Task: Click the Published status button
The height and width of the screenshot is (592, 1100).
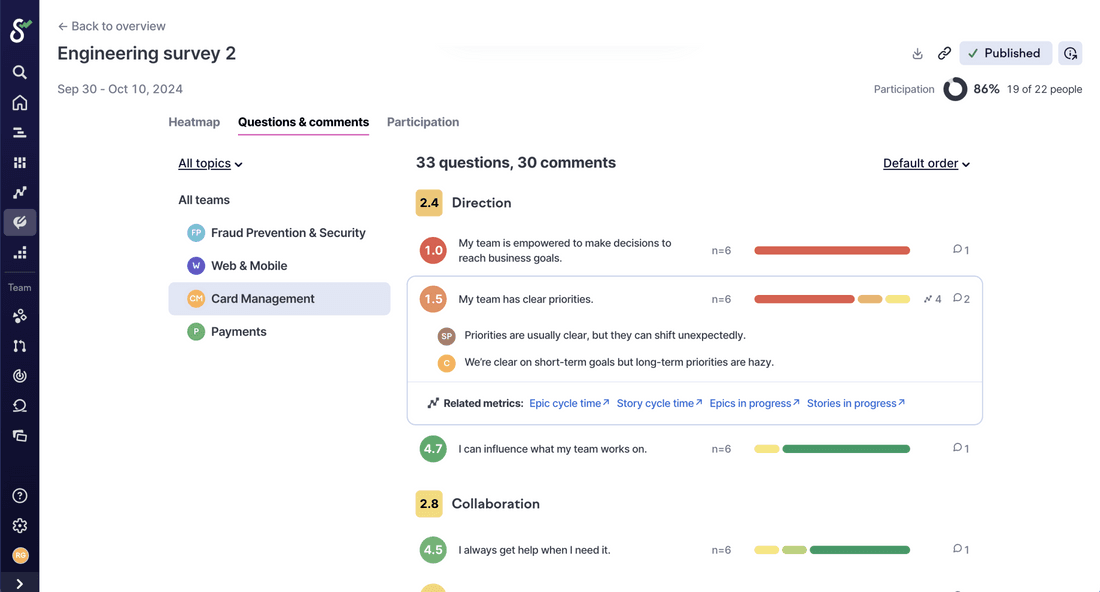Action: click(1005, 54)
